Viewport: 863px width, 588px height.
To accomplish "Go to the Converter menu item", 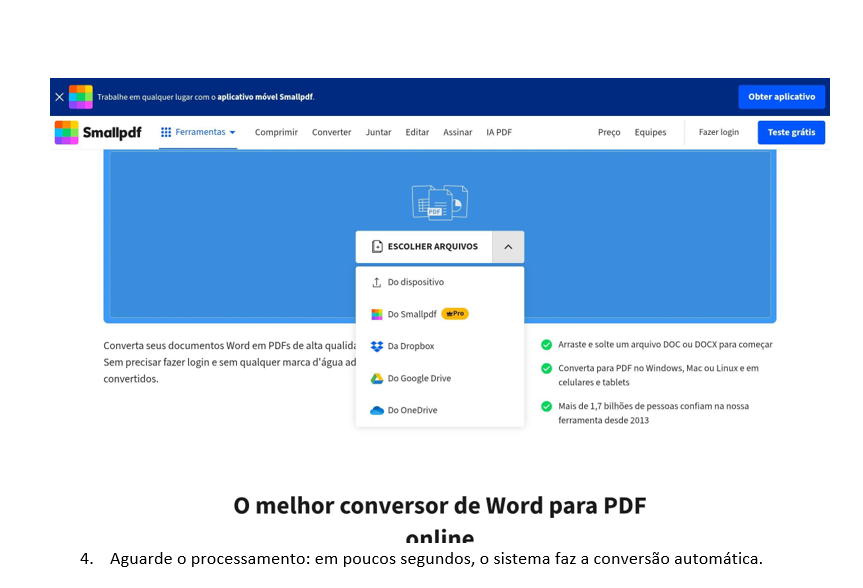I will tap(331, 132).
